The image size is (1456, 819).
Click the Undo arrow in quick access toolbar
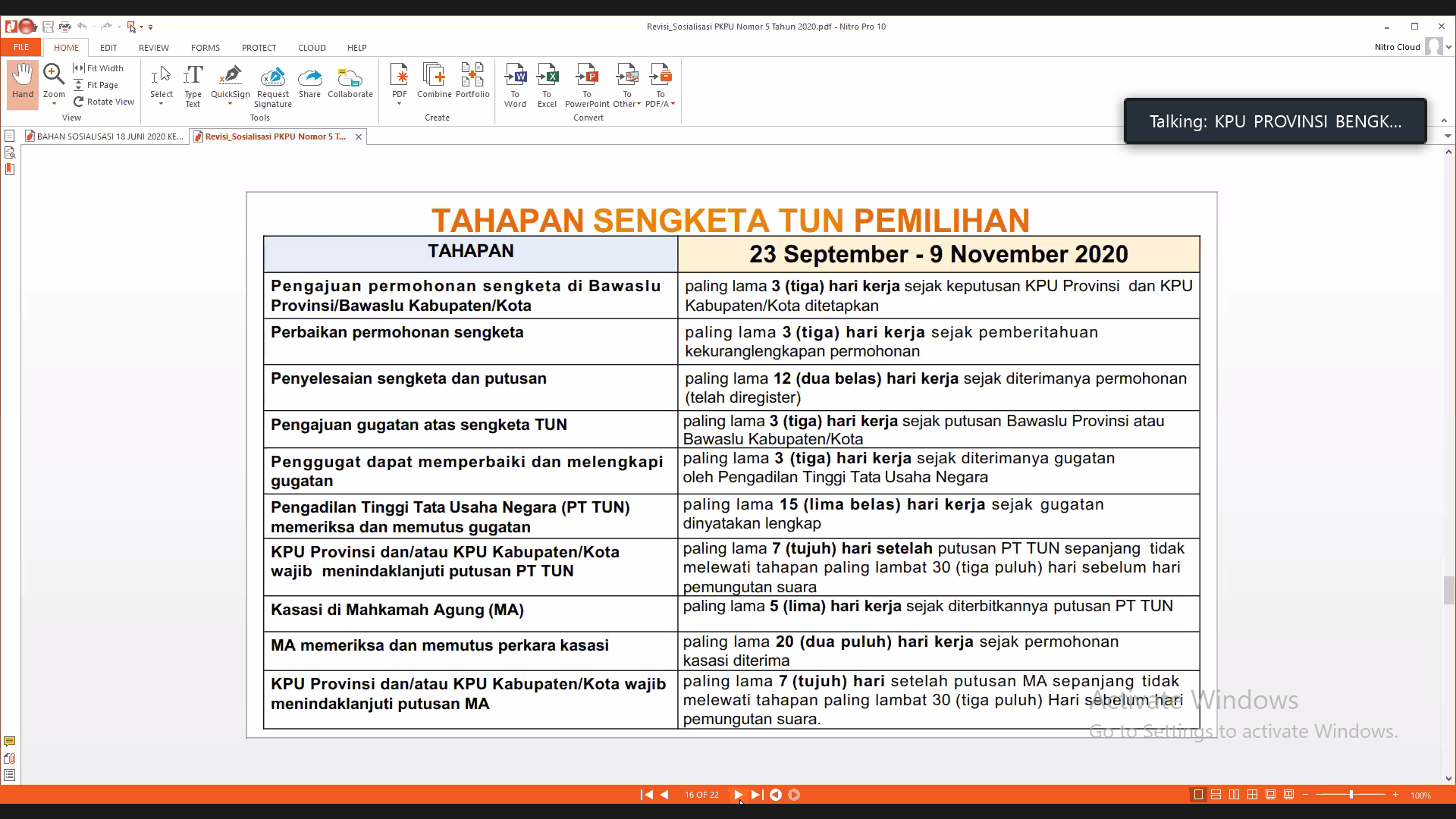(82, 27)
